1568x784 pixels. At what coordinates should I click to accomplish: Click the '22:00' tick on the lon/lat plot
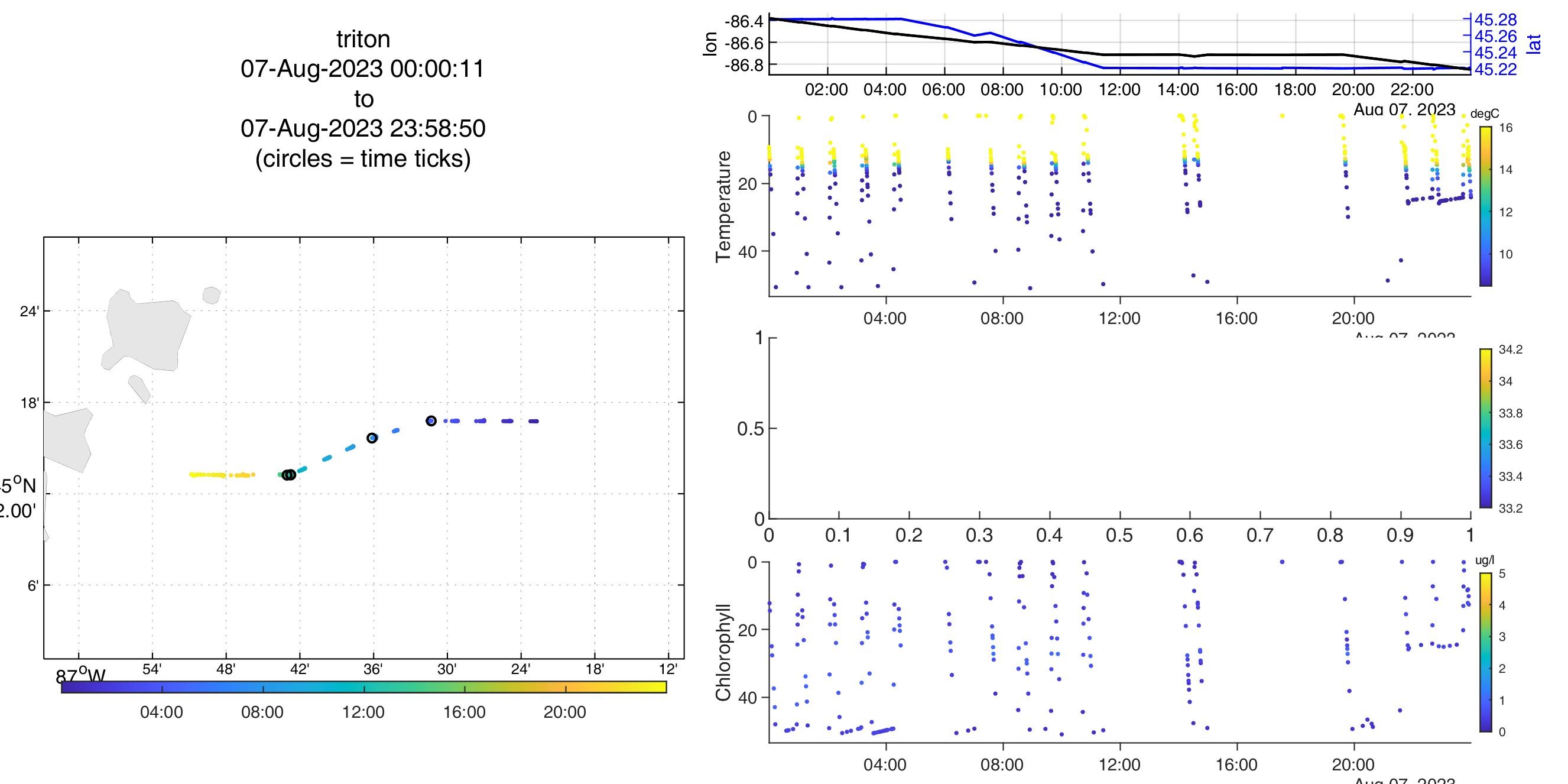(1412, 89)
